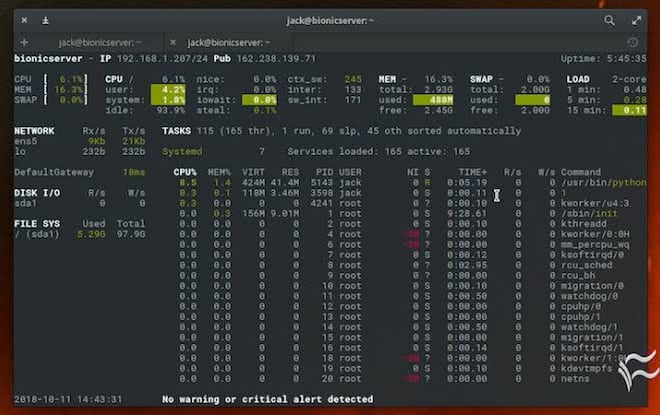Select the /sbin/init process command
This screenshot has height=415, width=660.
click(x=589, y=214)
